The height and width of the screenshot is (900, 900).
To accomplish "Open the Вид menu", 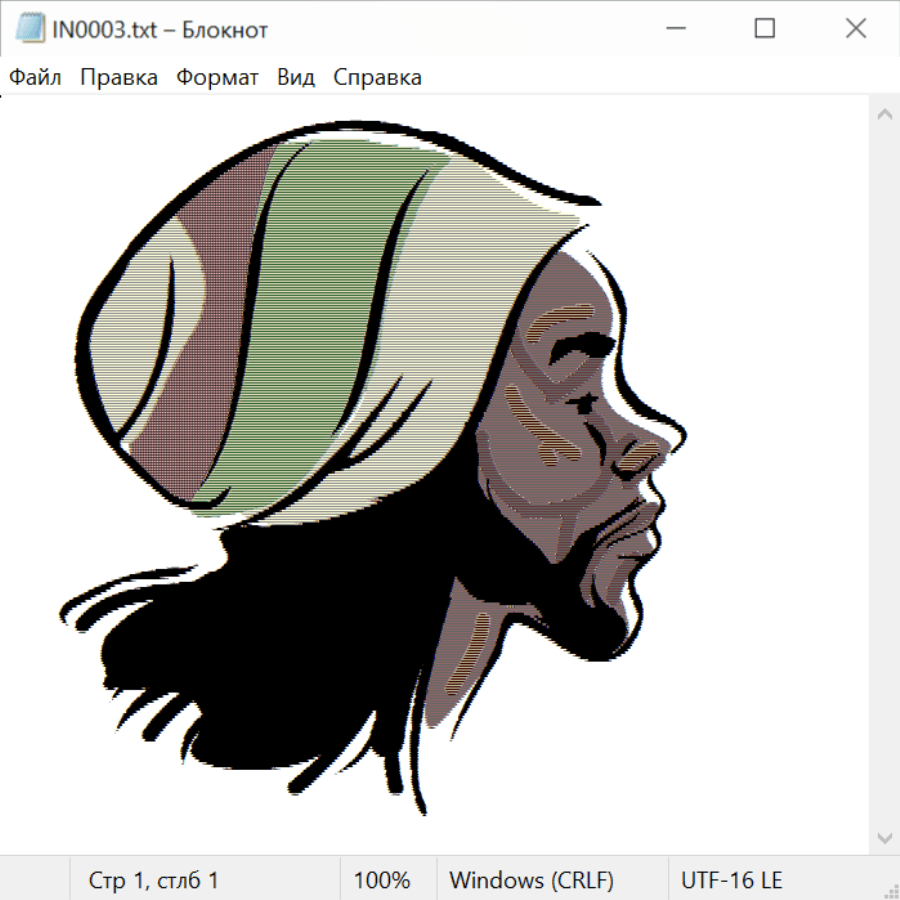I will tap(295, 78).
